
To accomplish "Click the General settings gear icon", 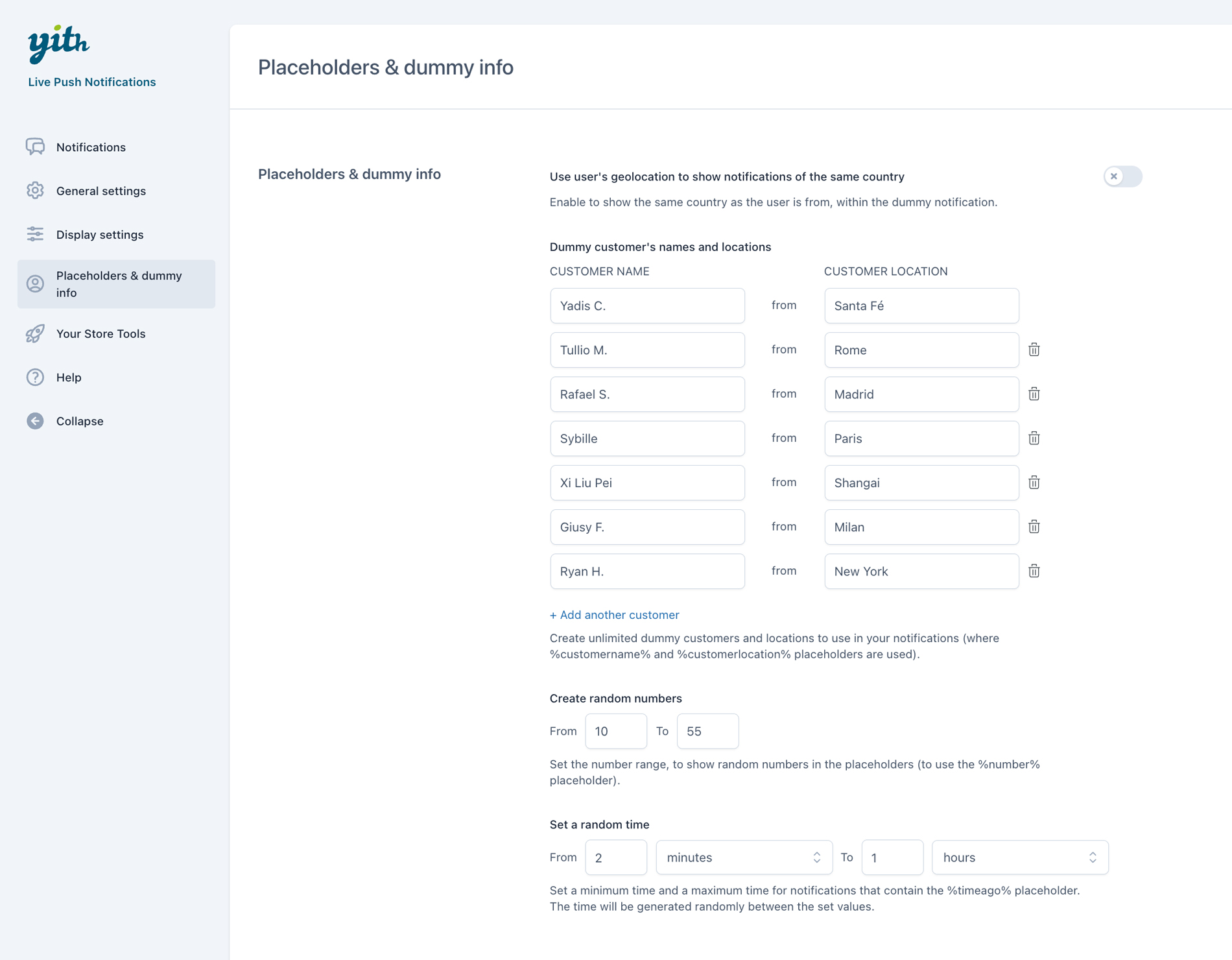I will pyautogui.click(x=35, y=191).
